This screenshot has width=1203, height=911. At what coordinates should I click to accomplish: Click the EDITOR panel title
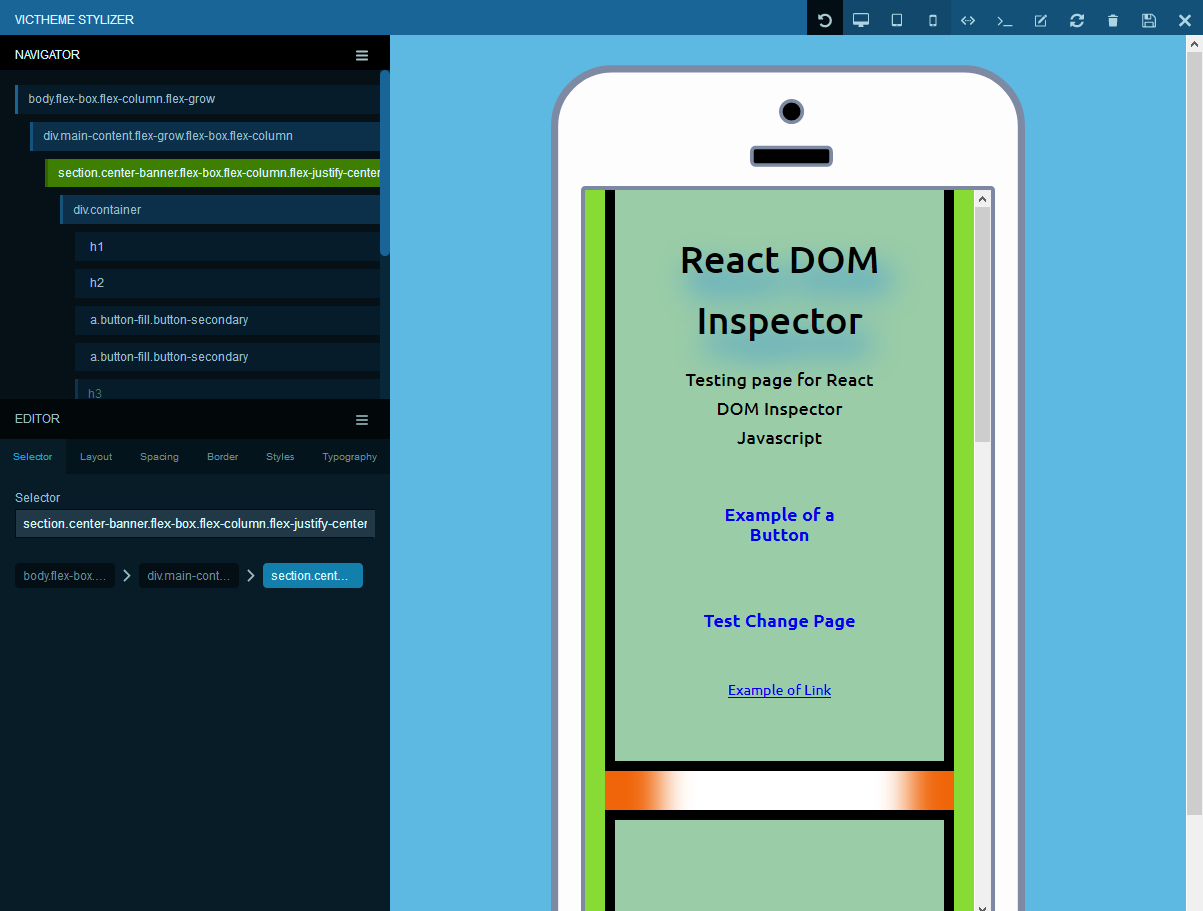[x=37, y=419]
